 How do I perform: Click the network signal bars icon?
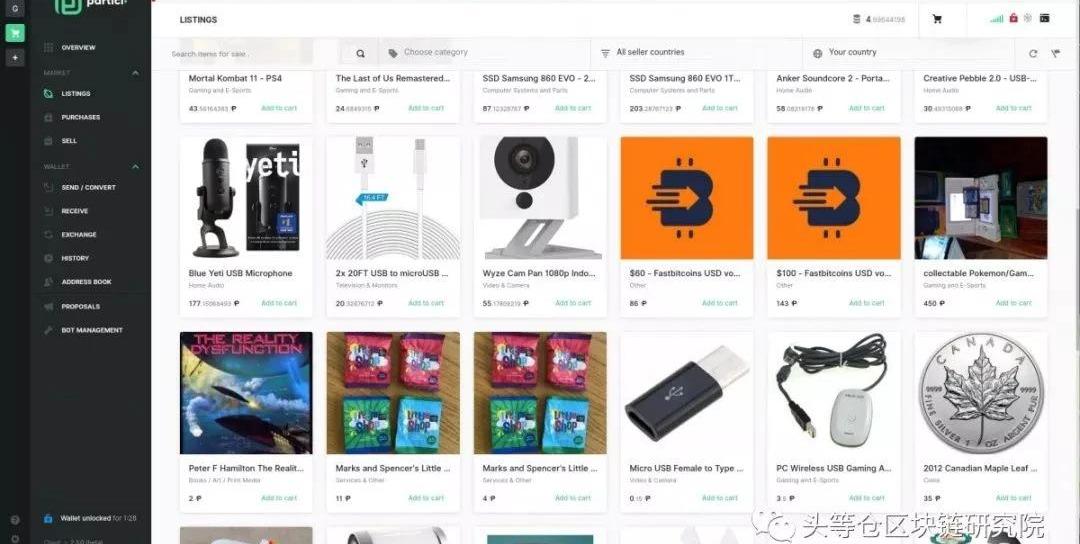coord(997,19)
